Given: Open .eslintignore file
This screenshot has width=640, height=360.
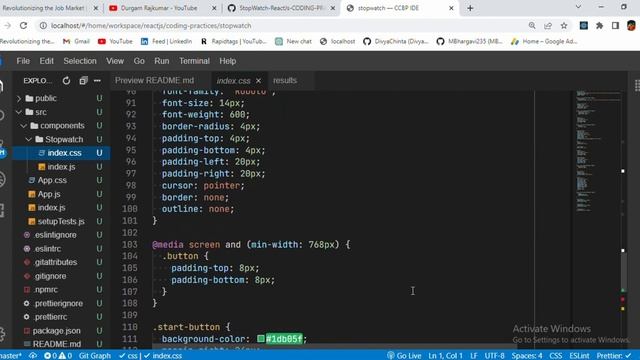Looking at the screenshot, I should point(55,235).
